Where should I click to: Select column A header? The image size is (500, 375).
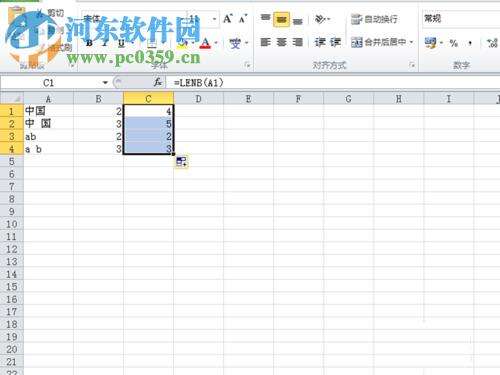49,98
